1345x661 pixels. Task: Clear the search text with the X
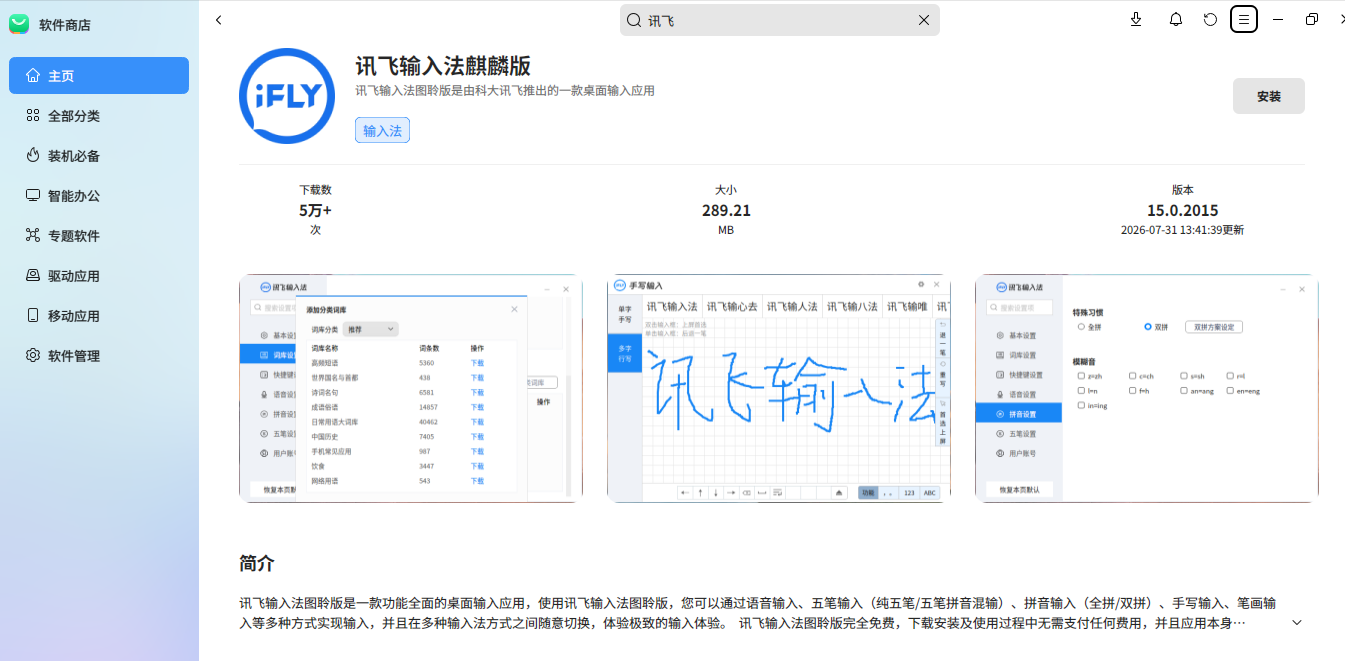point(924,20)
